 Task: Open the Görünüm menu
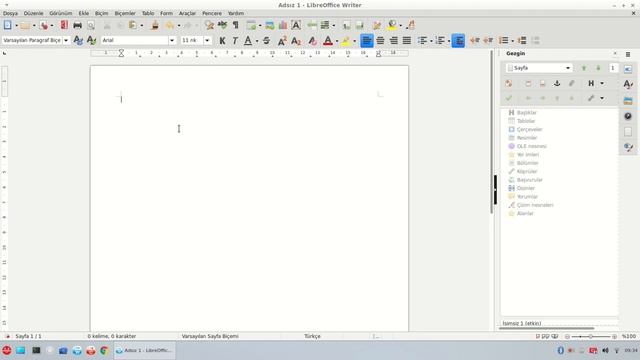[x=61, y=13]
